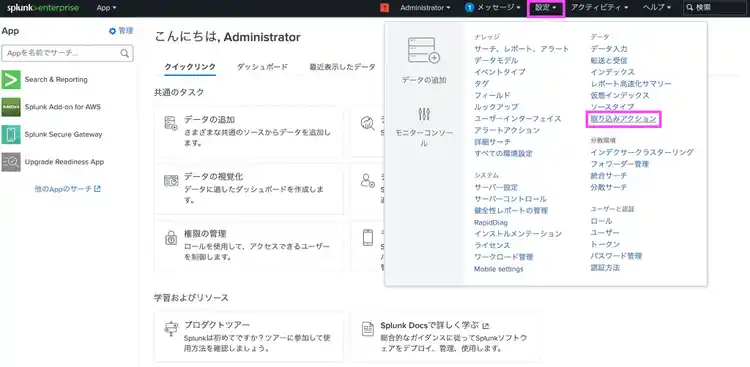750x367 pixels.
Task: Open Mobile settings link
Action: click(499, 269)
